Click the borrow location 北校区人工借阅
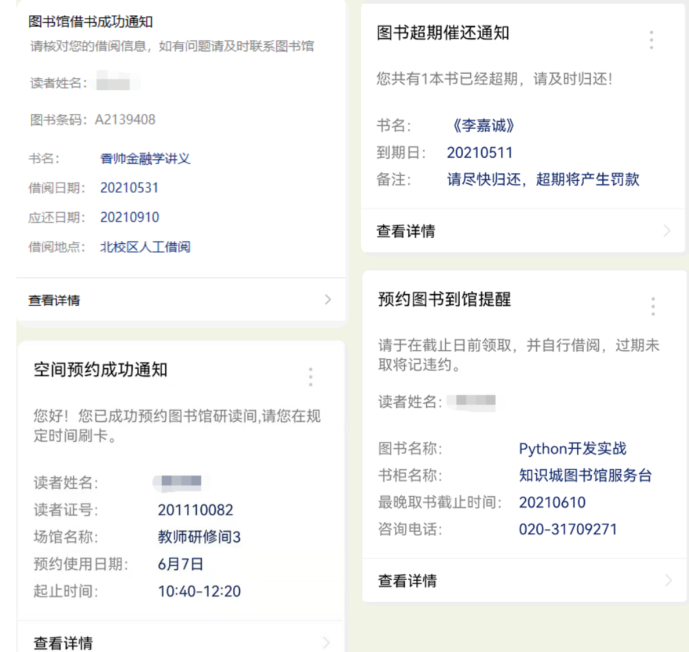Image resolution: width=689 pixels, height=652 pixels. (x=145, y=247)
